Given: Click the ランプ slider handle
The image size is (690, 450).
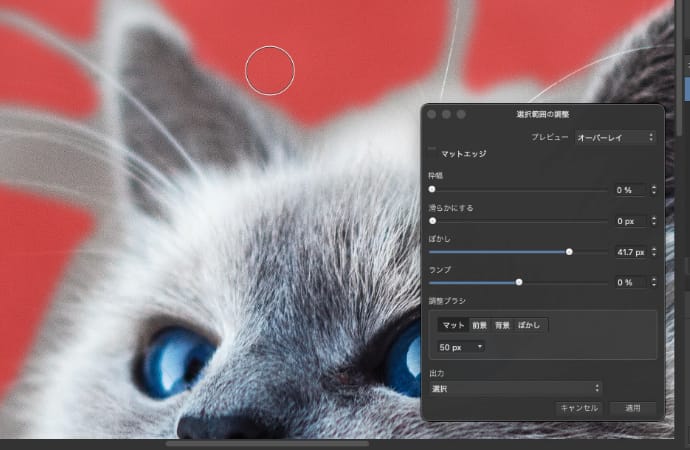Looking at the screenshot, I should pos(519,283).
